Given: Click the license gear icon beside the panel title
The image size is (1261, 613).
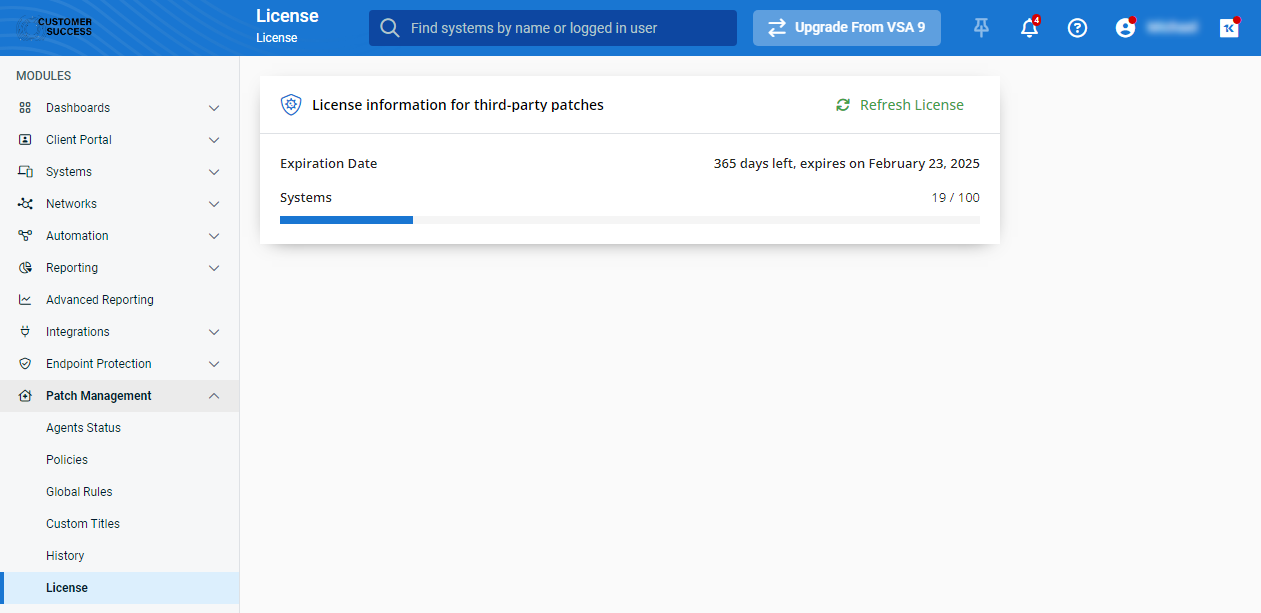Looking at the screenshot, I should click(291, 104).
